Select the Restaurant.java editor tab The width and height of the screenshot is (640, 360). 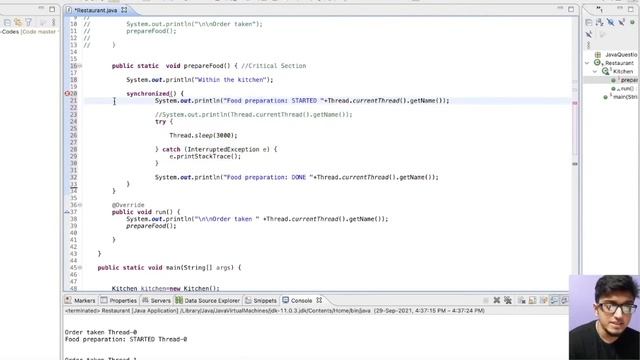pyautogui.click(x=96, y=10)
